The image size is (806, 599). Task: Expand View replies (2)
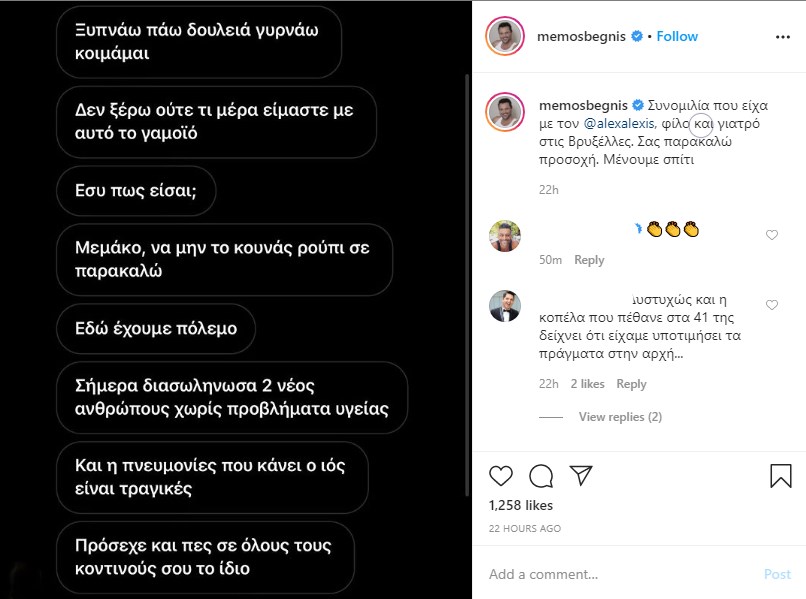(620, 417)
